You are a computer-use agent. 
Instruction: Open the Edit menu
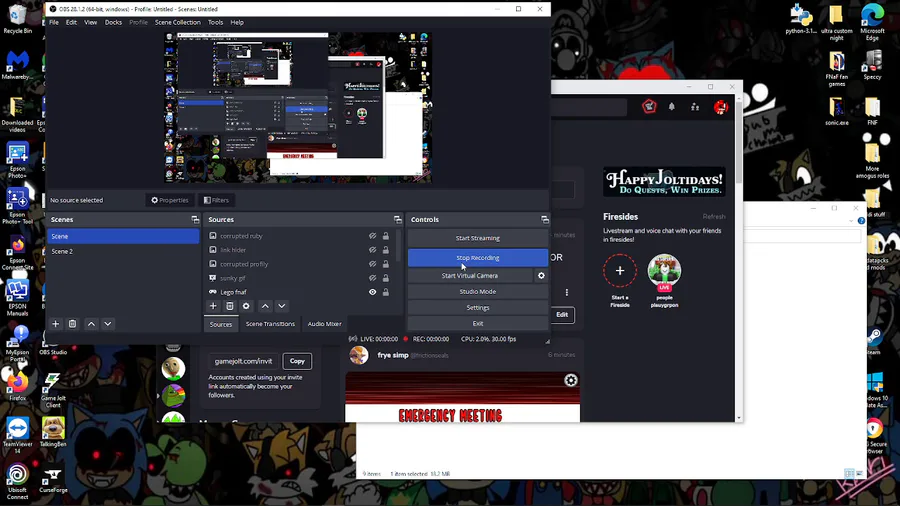[71, 22]
